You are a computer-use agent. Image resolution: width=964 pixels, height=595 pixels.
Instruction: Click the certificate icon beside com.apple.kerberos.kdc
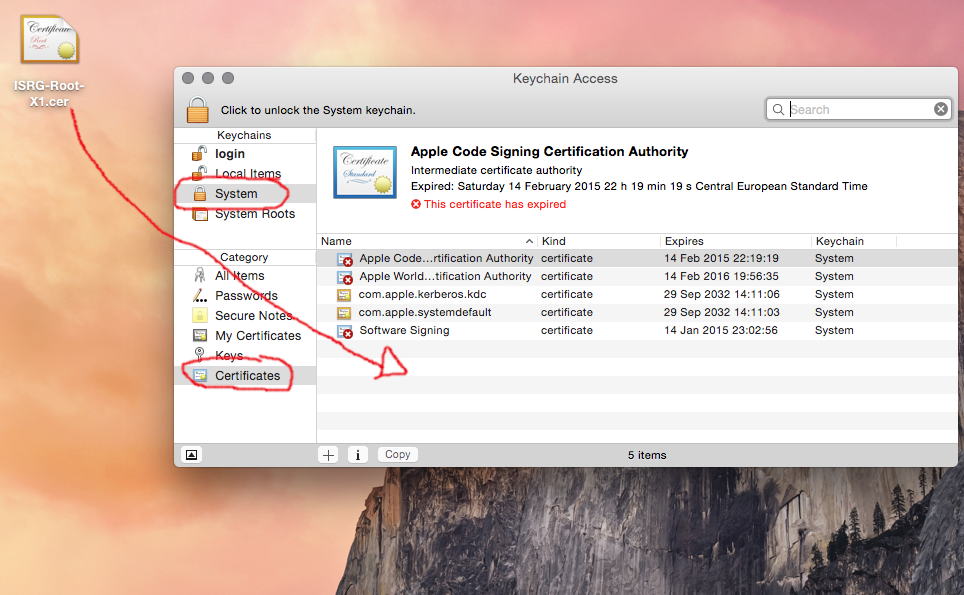pos(344,295)
